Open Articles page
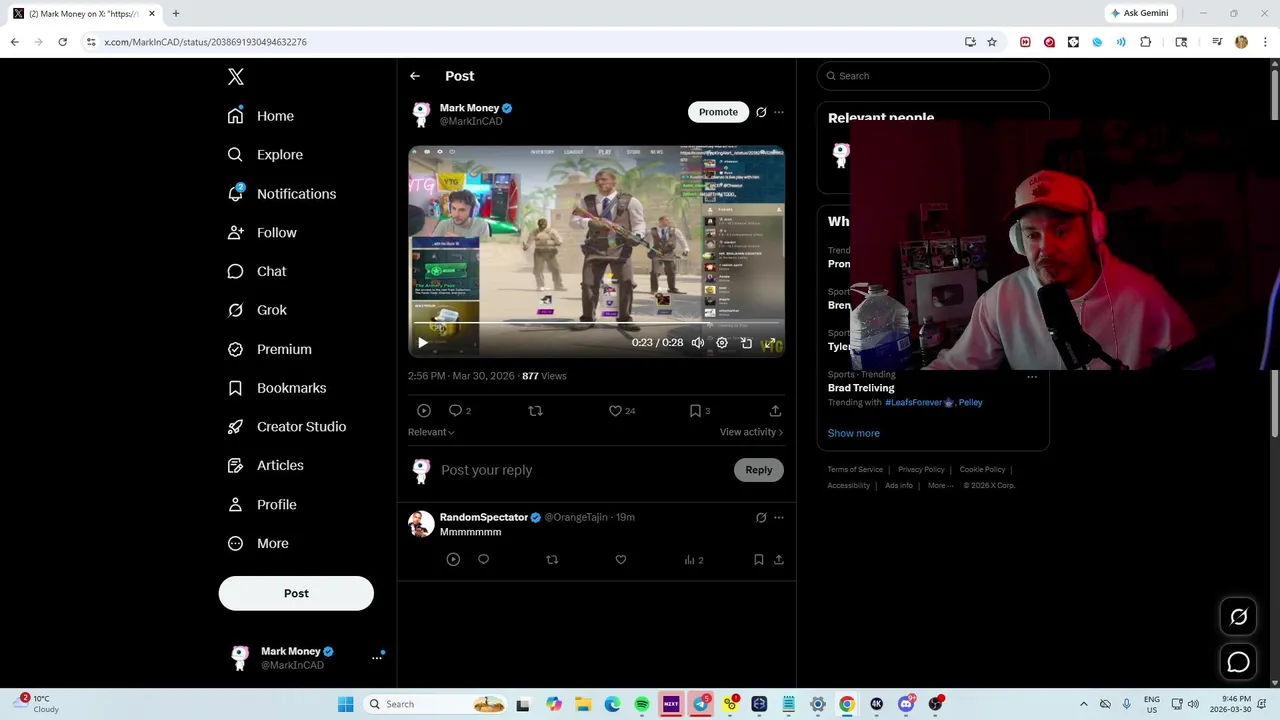This screenshot has height=720, width=1280. click(x=266, y=466)
